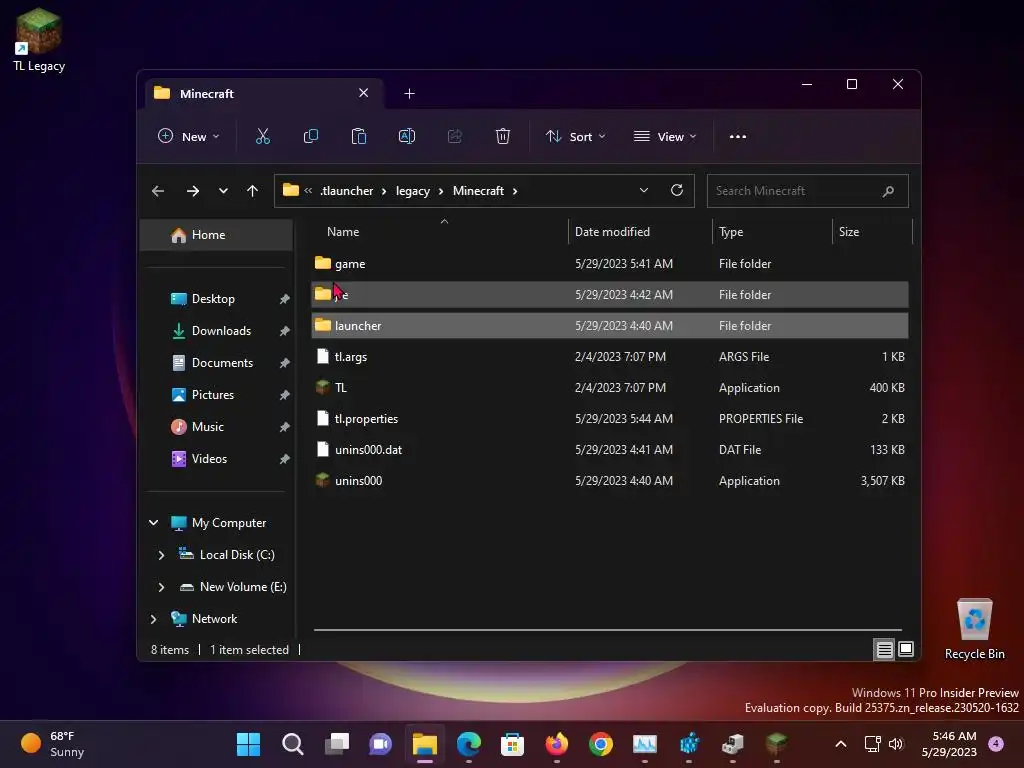
Task: Click the Copy icon in toolbar
Action: click(x=311, y=136)
